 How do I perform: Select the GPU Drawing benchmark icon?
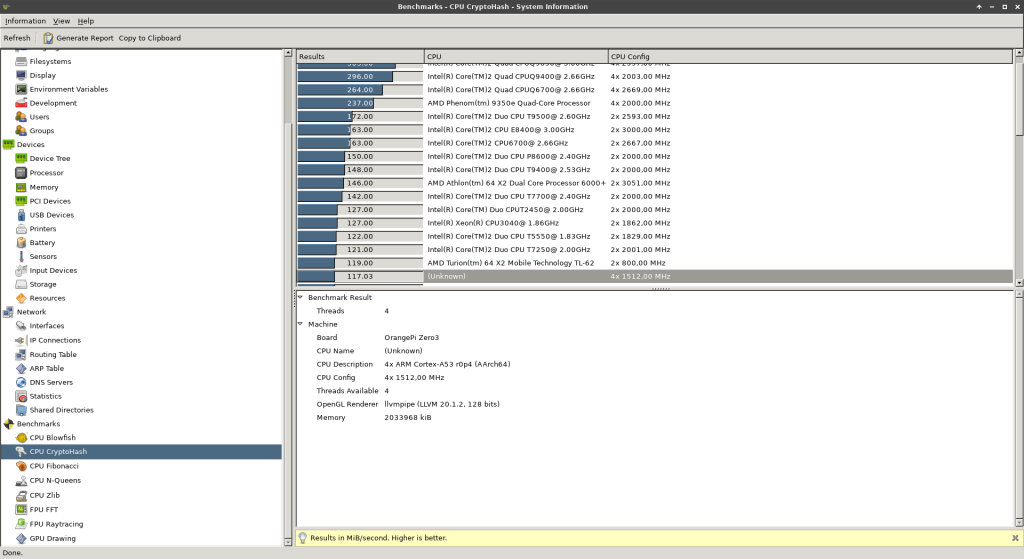coord(22,538)
